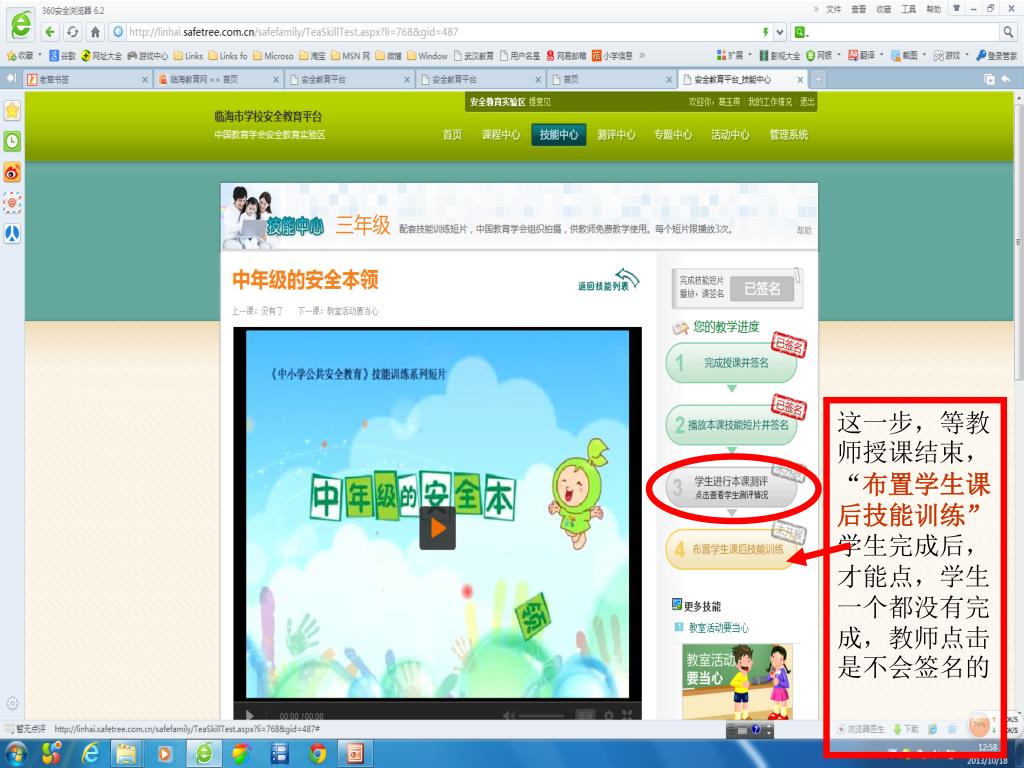The width and height of the screenshot is (1024, 768).
Task: Click the 已签名 signature button
Action: click(x=762, y=289)
